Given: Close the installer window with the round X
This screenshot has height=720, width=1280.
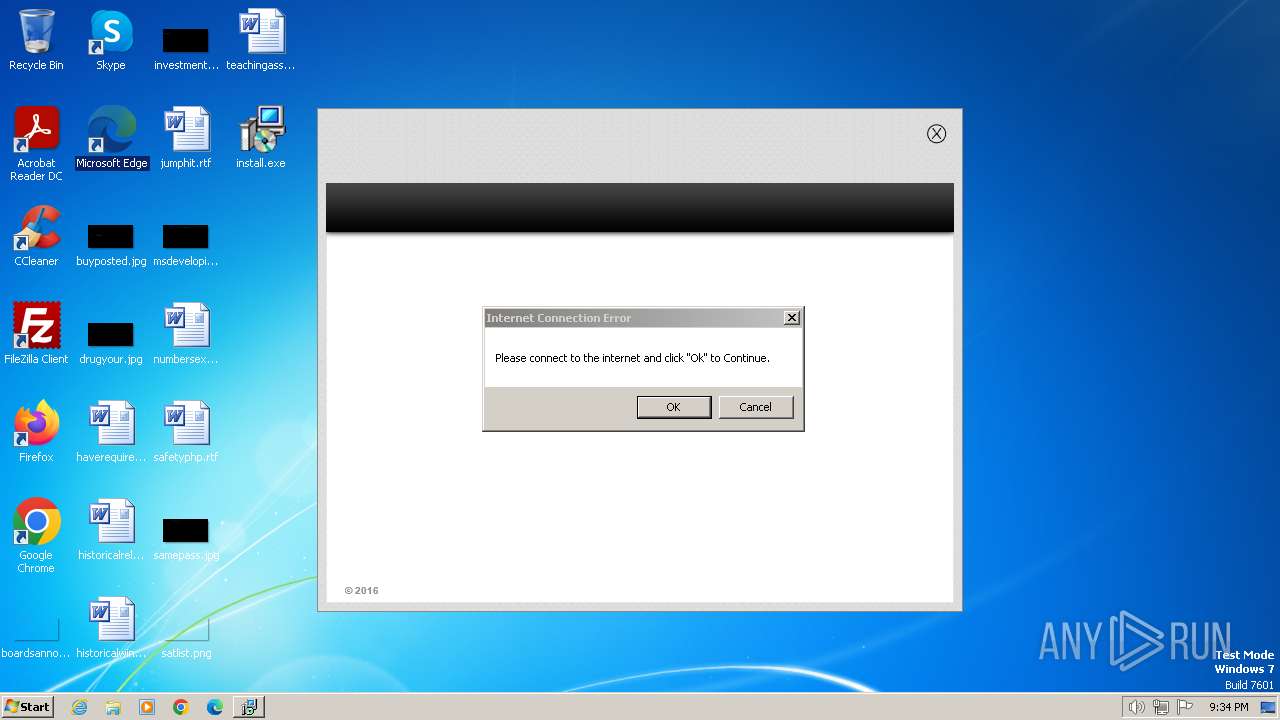Looking at the screenshot, I should point(936,134).
